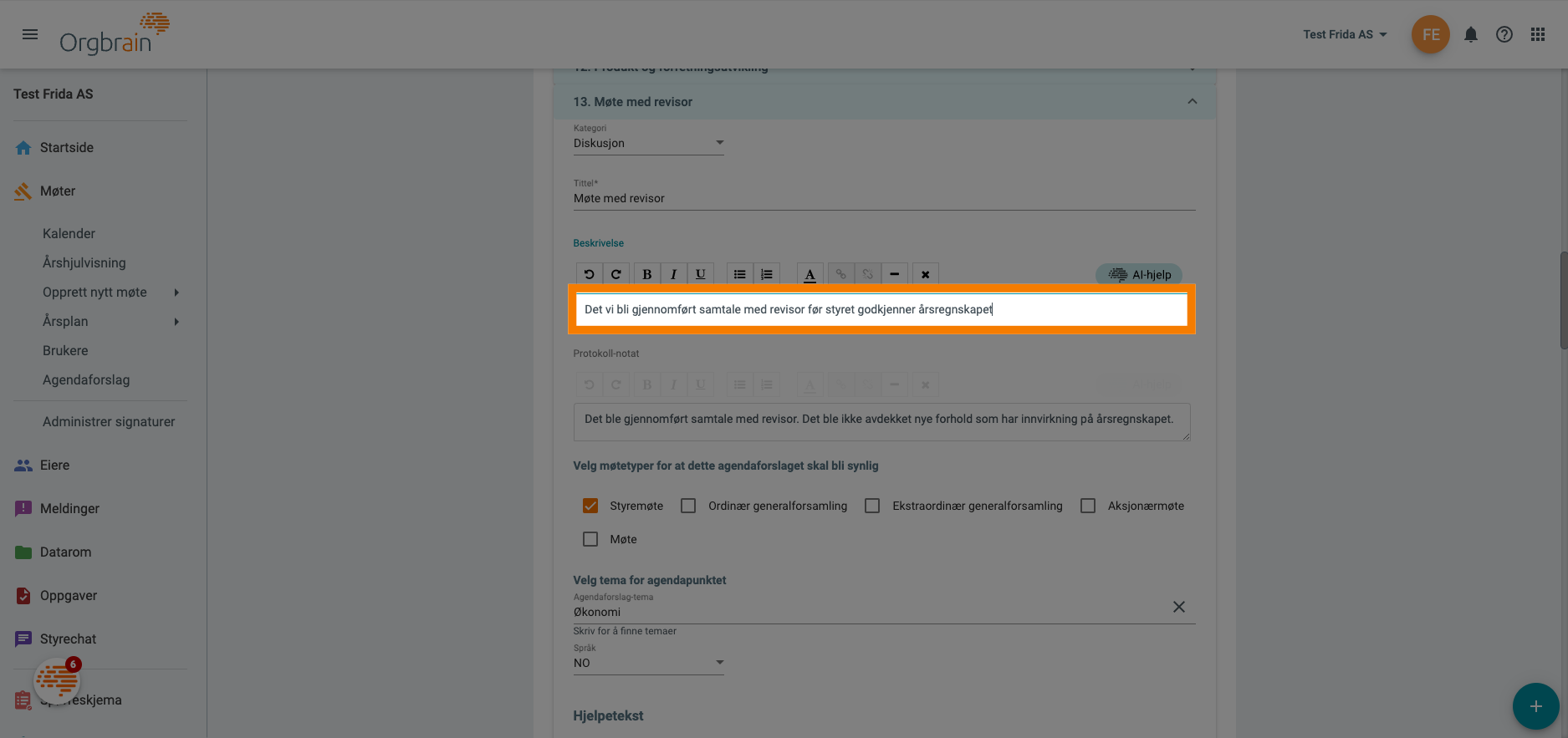Click the Hjelpetekst heading

point(608,715)
